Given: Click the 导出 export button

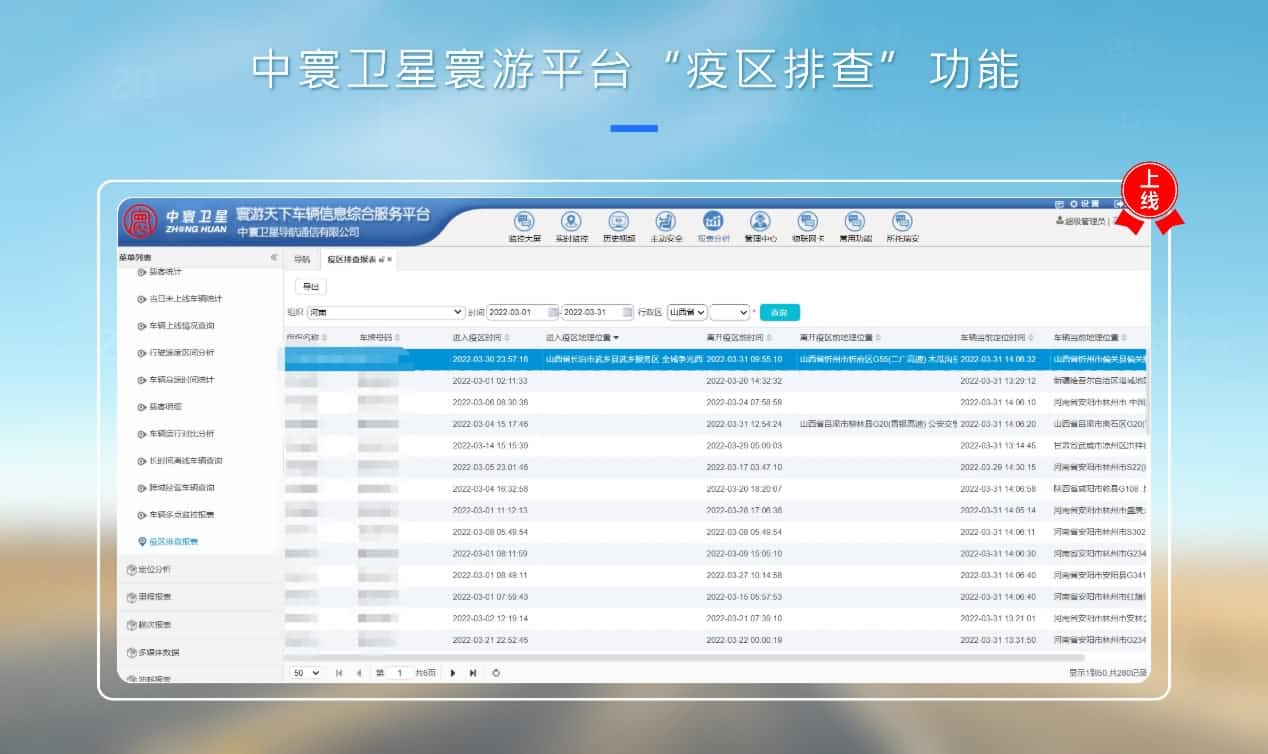Looking at the screenshot, I should (311, 285).
